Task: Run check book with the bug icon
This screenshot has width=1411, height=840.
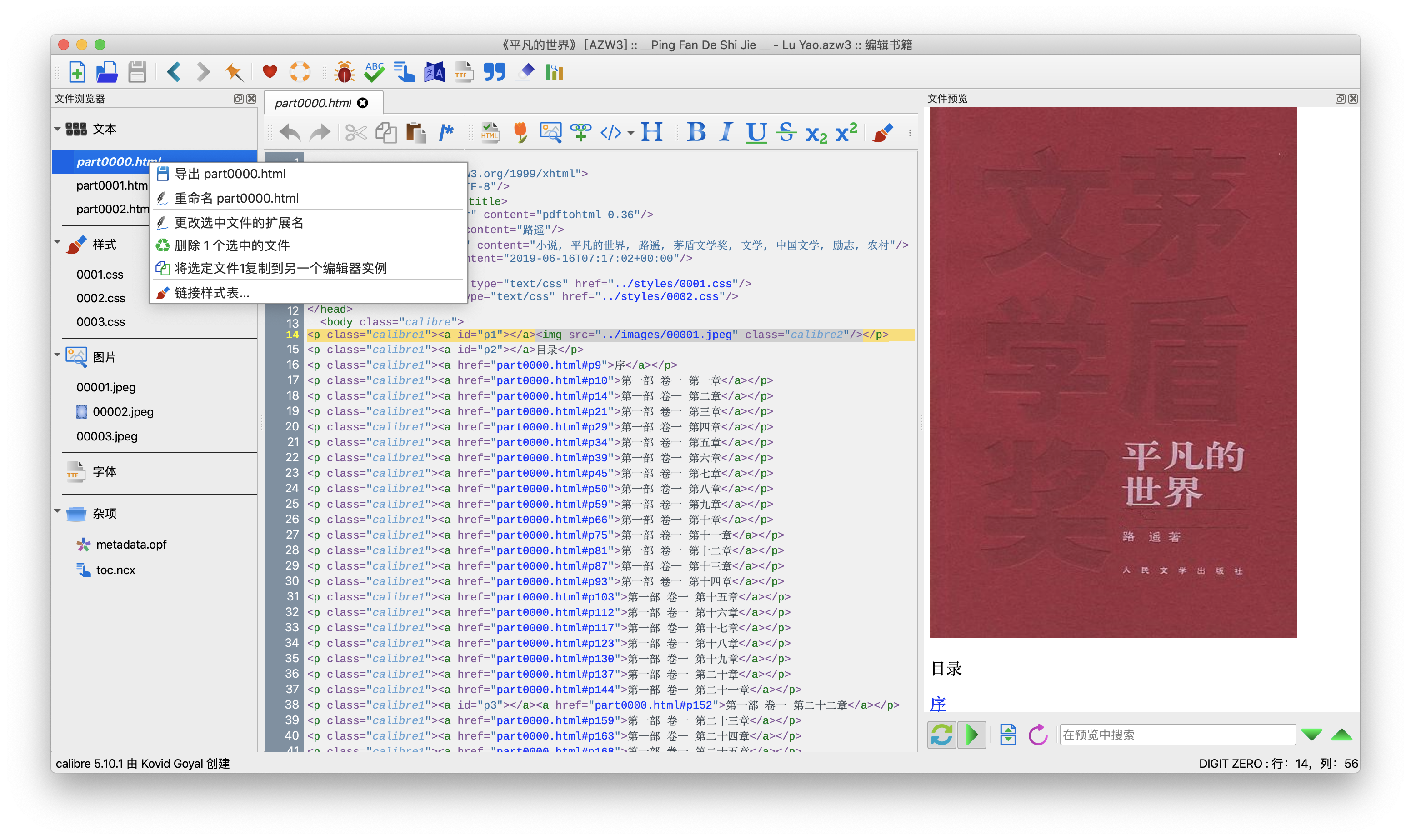Action: (x=344, y=72)
